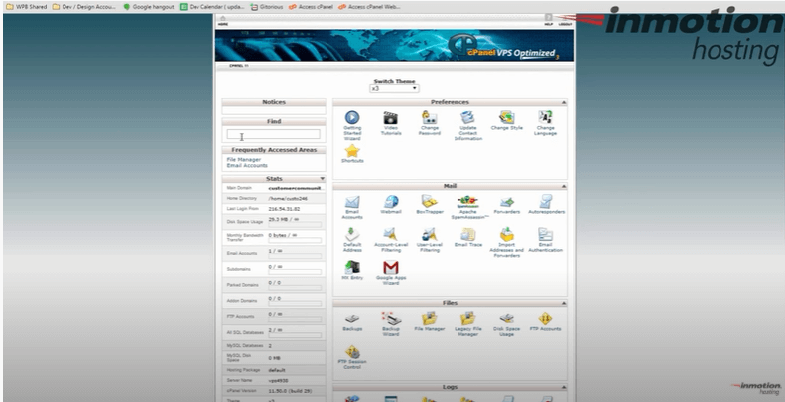
Task: Collapse the Stats panel arrow
Action: pos(322,179)
